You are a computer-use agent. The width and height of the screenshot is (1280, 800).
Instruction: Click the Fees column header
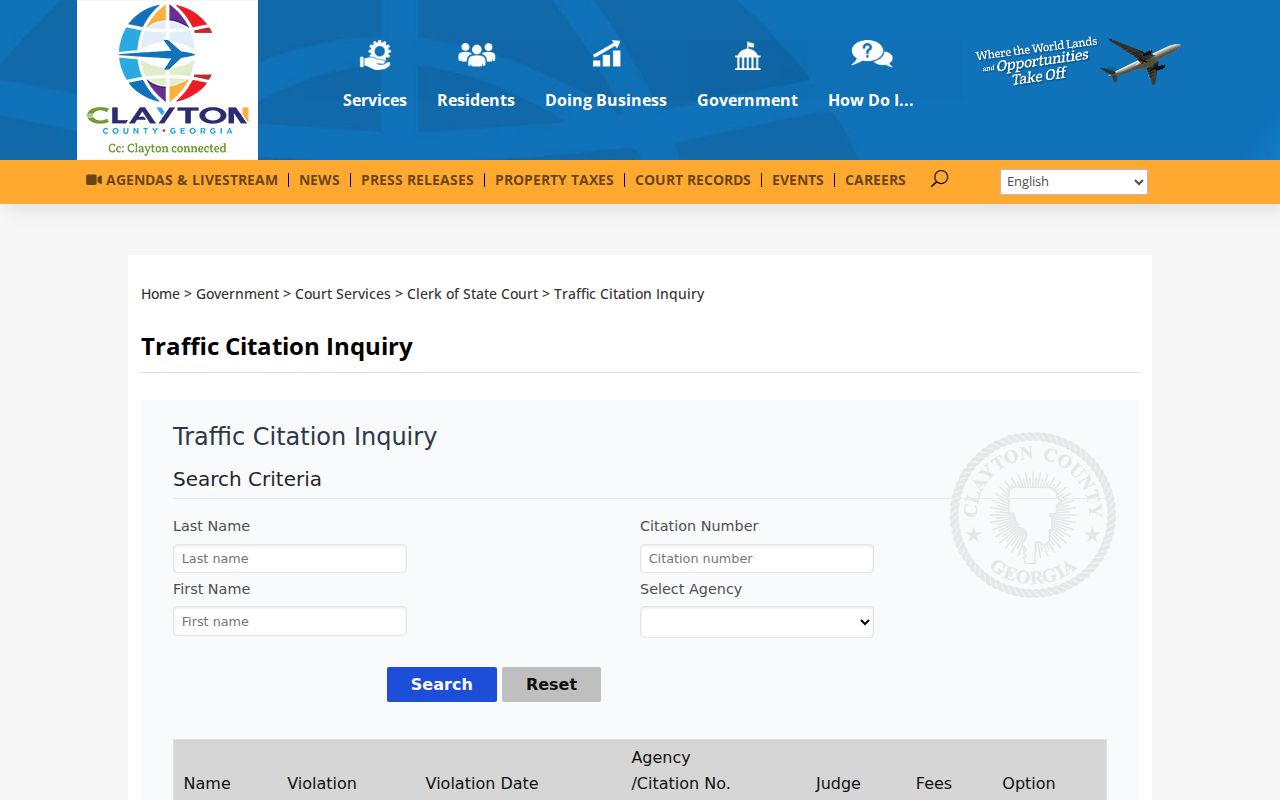pos(934,783)
